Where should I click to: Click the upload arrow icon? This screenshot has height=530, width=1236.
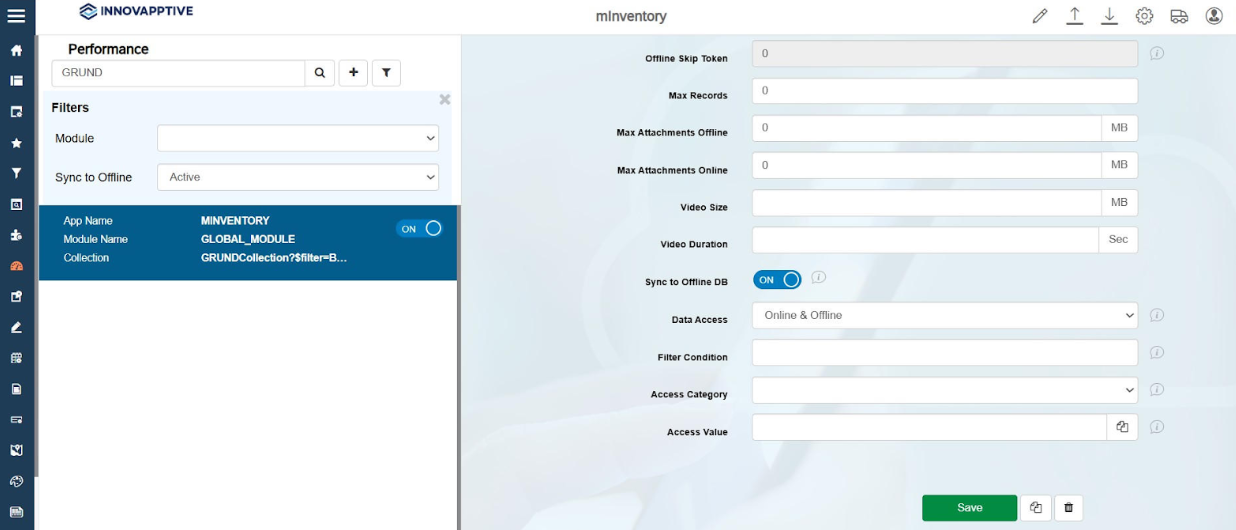1075,16
